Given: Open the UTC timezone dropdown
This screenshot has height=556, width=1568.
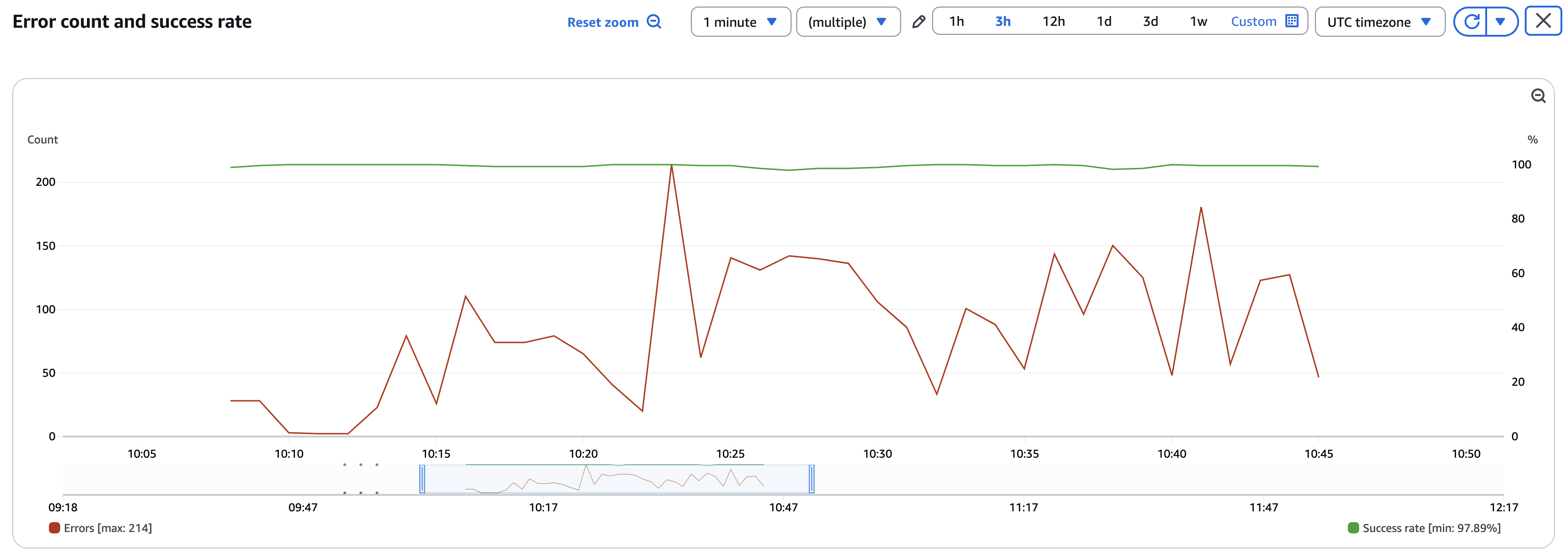Looking at the screenshot, I should 1379,22.
